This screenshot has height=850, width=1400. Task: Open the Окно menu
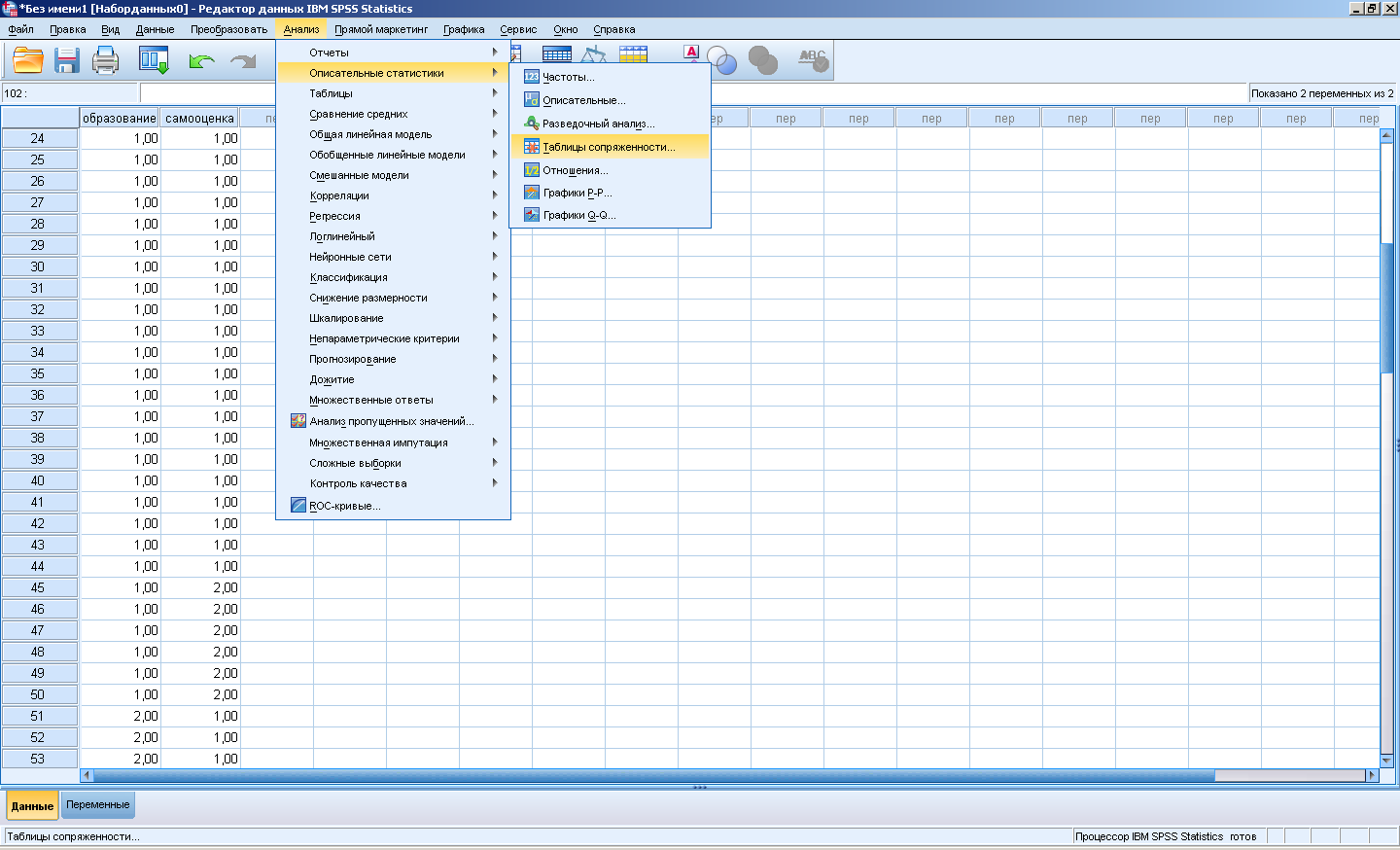click(x=565, y=29)
